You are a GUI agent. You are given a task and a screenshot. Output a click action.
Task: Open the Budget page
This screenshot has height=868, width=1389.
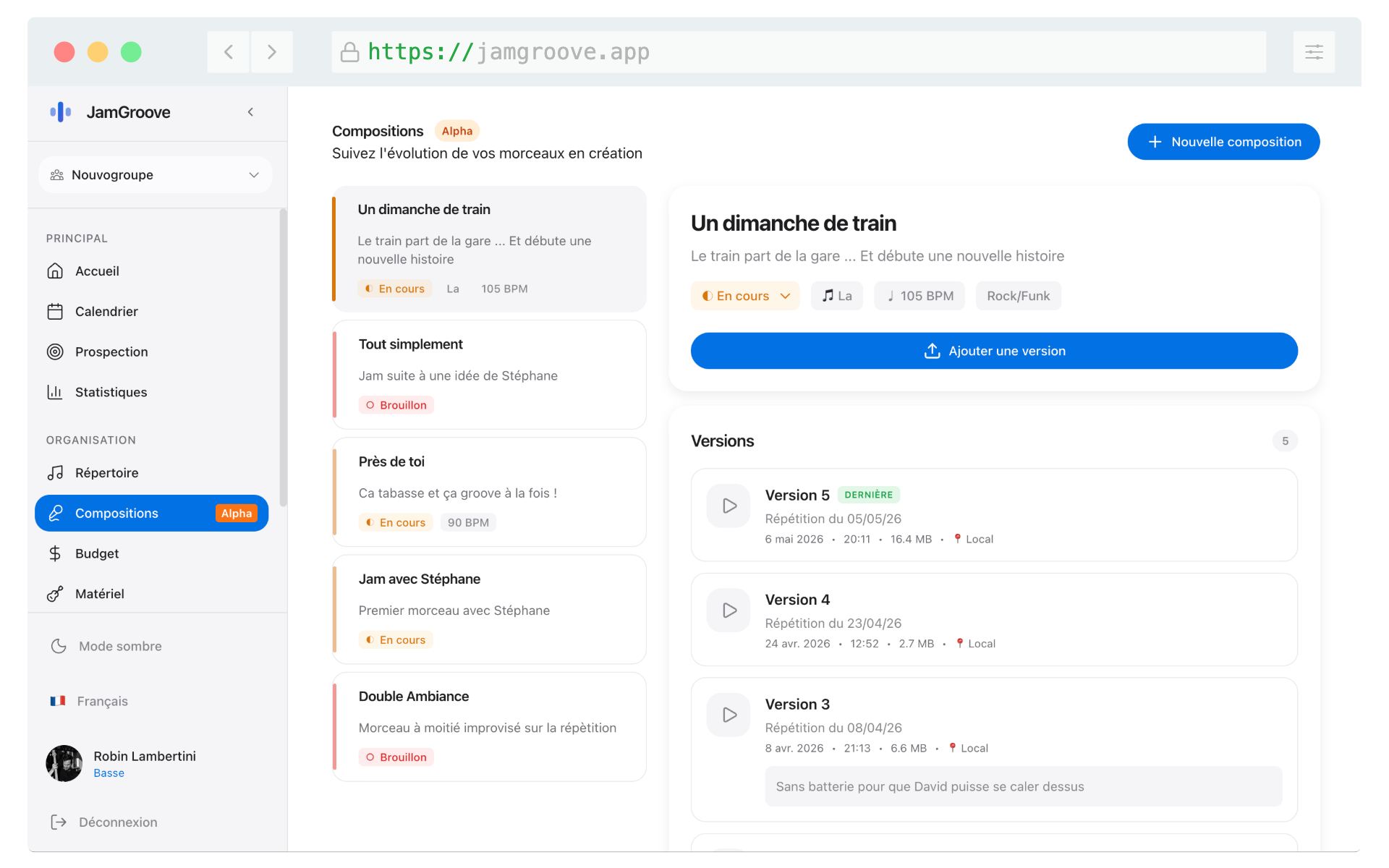tap(151, 554)
